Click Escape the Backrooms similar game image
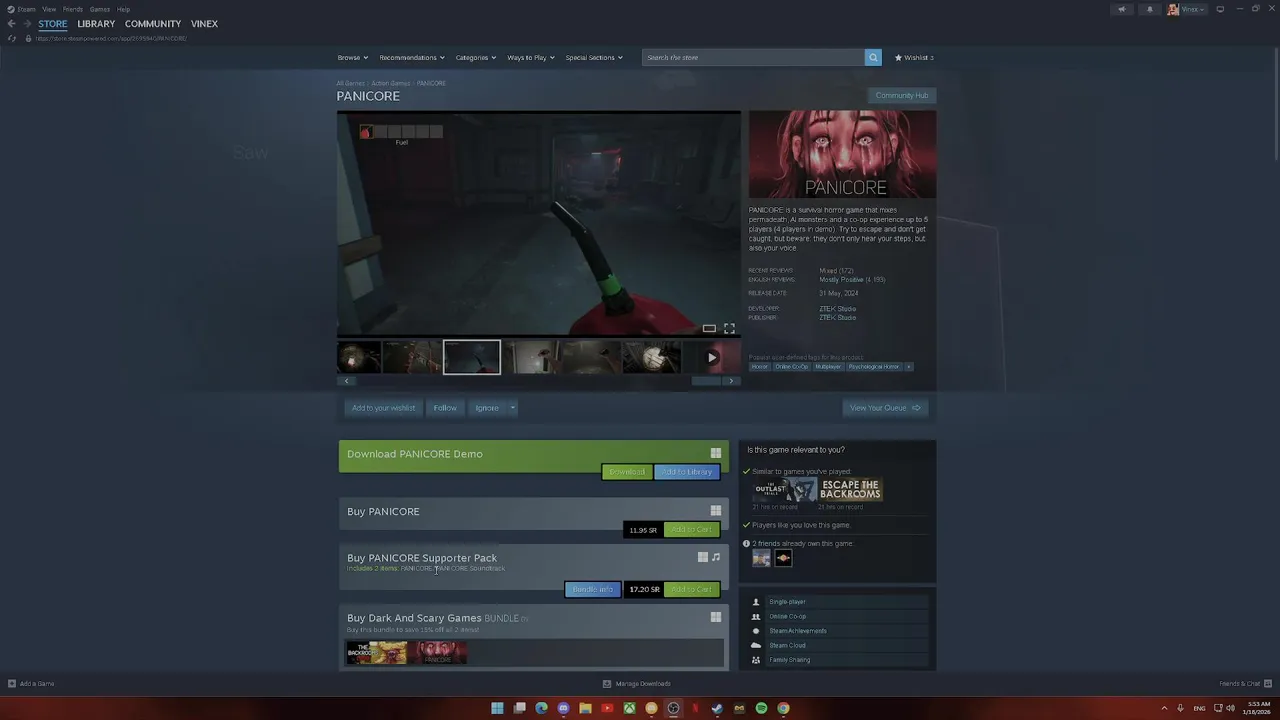This screenshot has height=720, width=1280. point(851,489)
